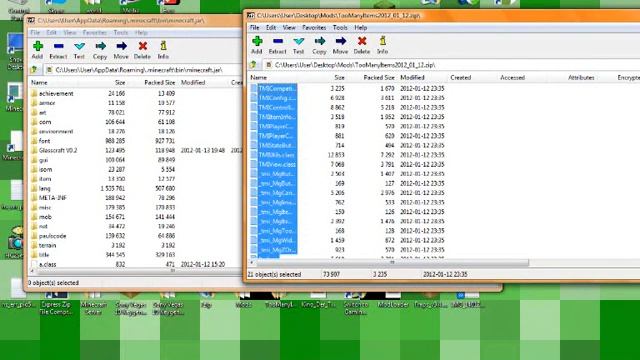The width and height of the screenshot is (640, 360).
Task: Sort by the Name column in the TooManyItems zip window
Action: coord(258,78)
